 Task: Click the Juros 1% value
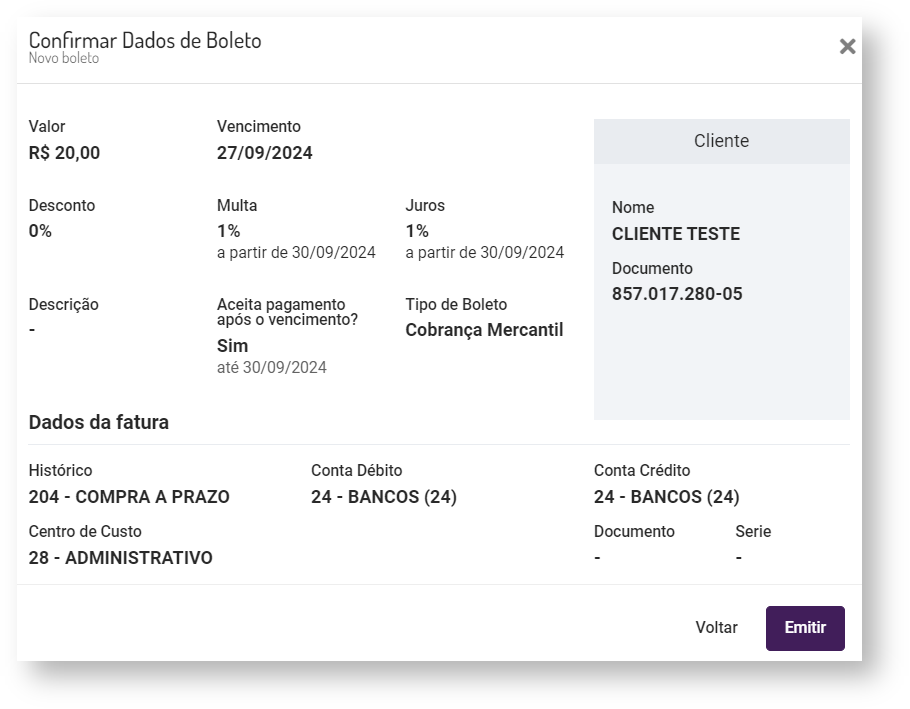[417, 231]
